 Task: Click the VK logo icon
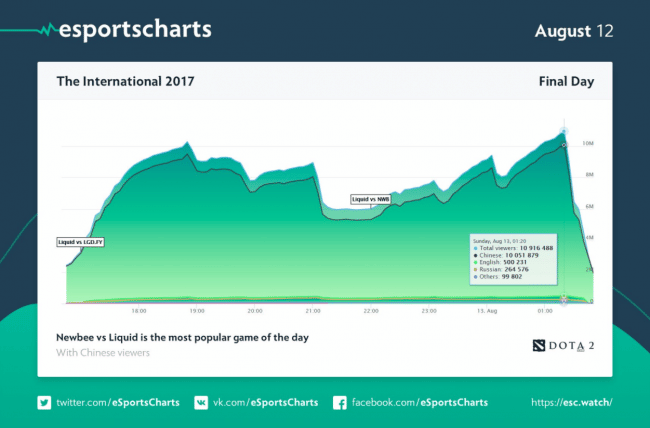tap(201, 402)
